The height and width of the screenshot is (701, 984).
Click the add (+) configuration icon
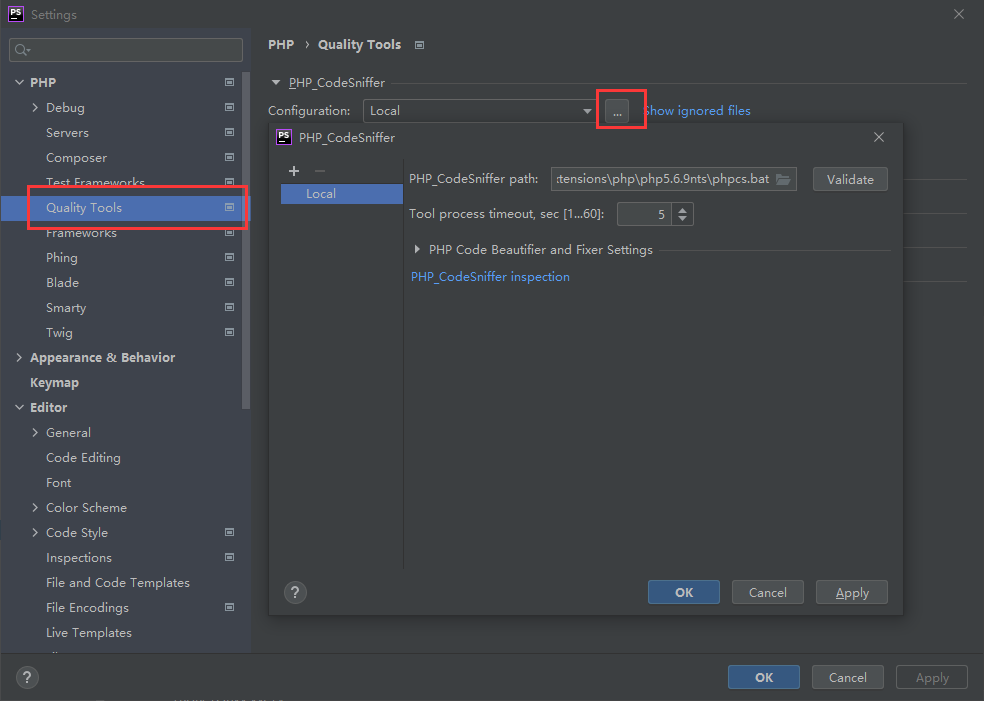click(x=294, y=171)
